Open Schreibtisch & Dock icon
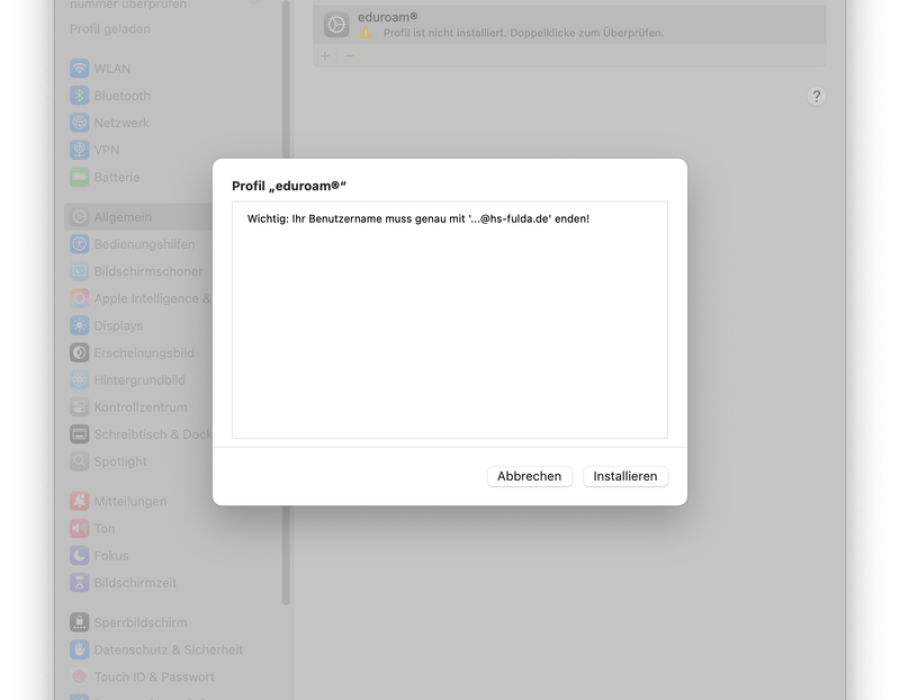The height and width of the screenshot is (700, 900). [x=79, y=434]
